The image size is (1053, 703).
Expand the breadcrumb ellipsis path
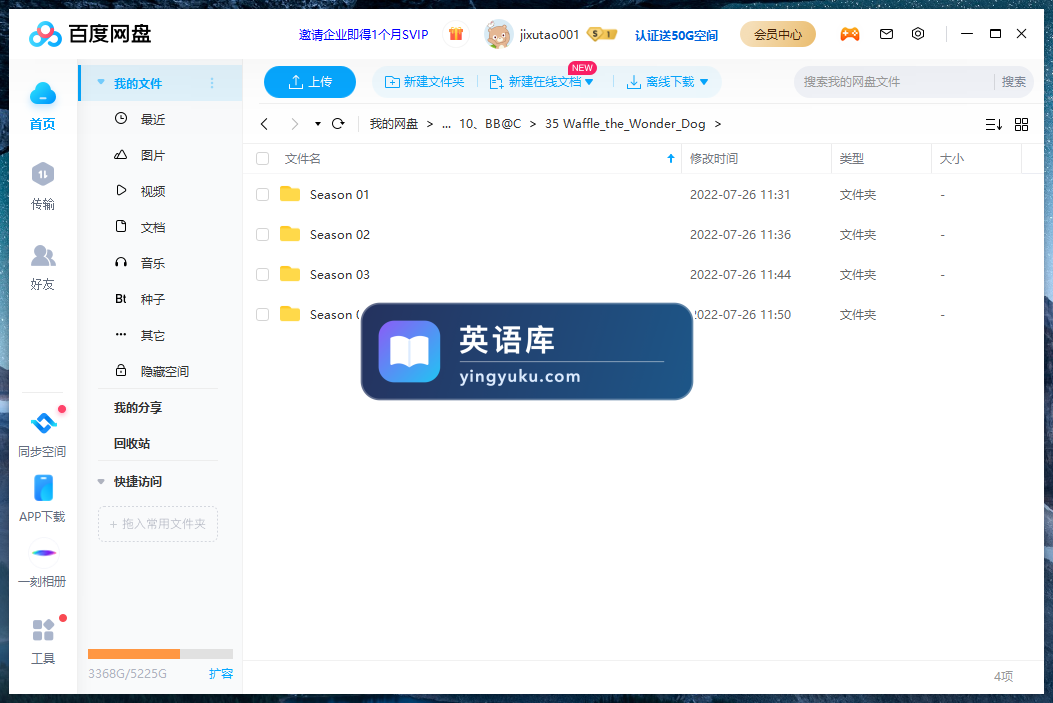click(447, 124)
